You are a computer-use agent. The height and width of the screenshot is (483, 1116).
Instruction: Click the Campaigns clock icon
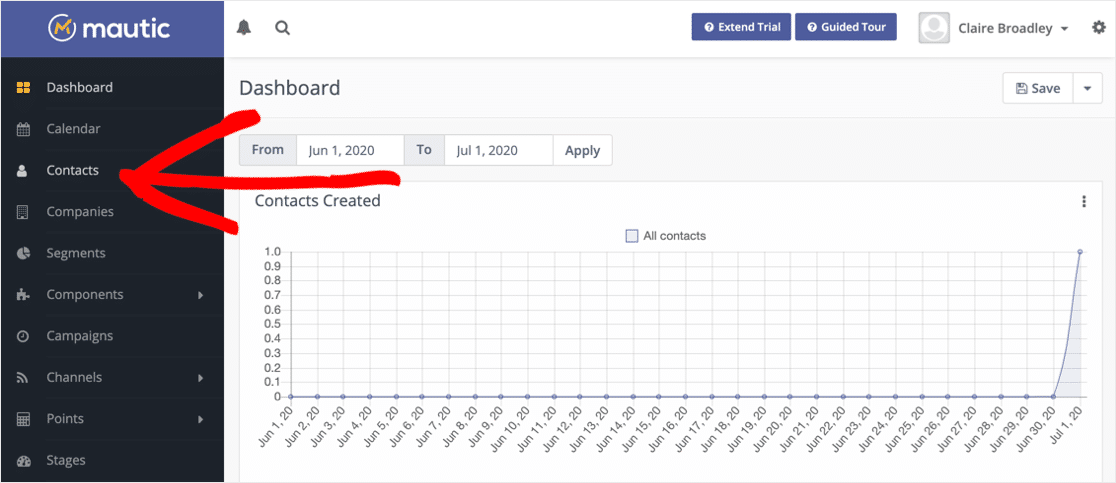coord(23,337)
